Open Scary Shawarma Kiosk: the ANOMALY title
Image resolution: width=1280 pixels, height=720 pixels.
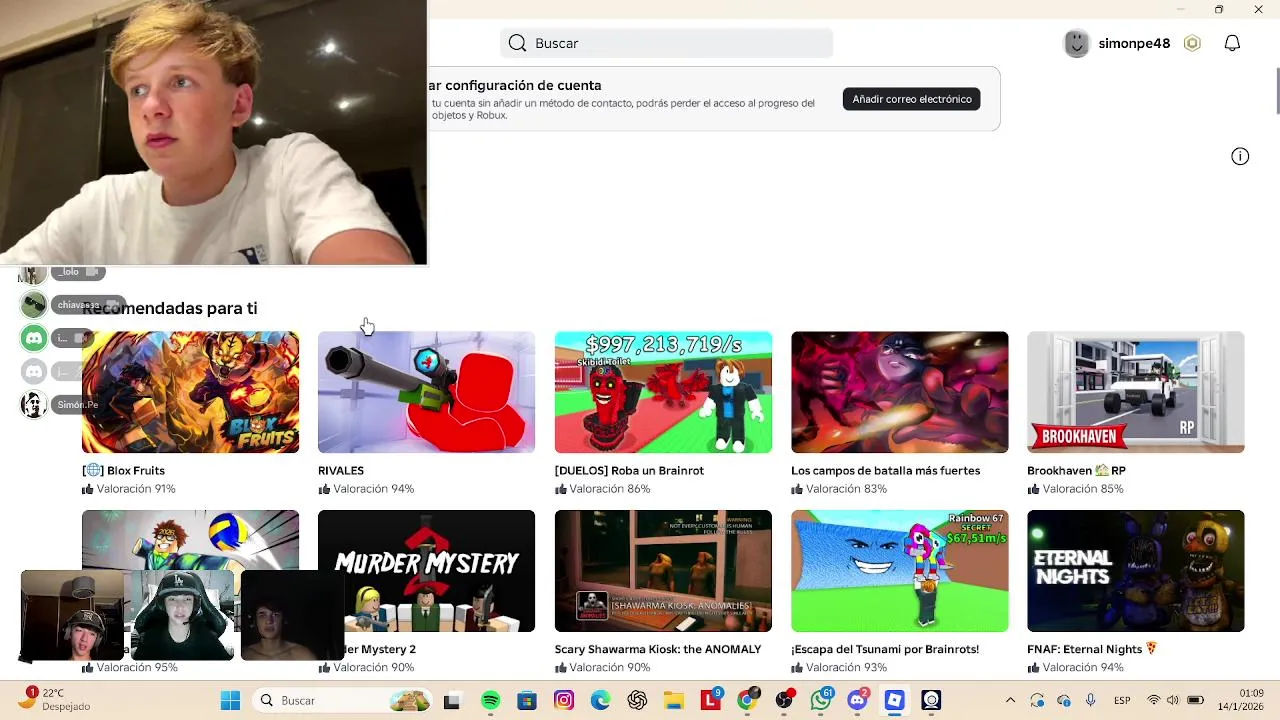[x=658, y=649]
